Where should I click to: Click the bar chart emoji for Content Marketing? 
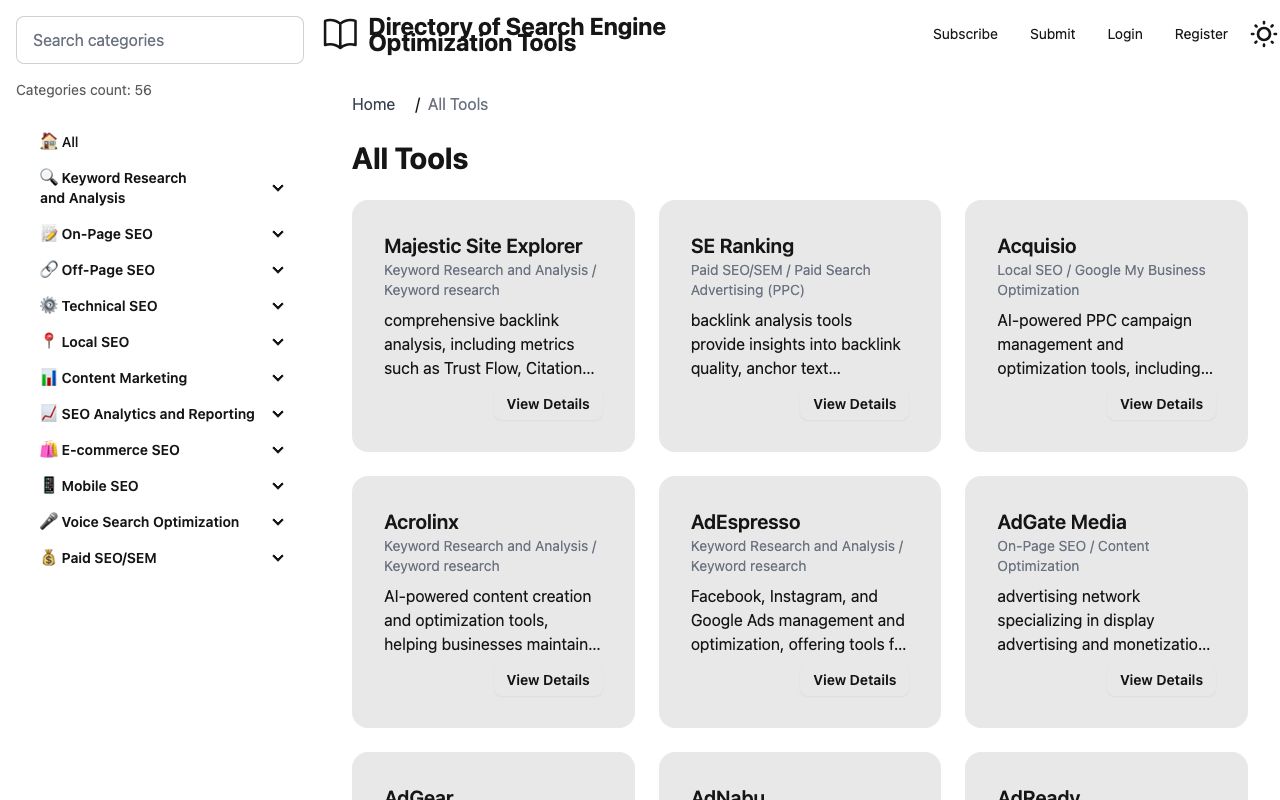(49, 377)
